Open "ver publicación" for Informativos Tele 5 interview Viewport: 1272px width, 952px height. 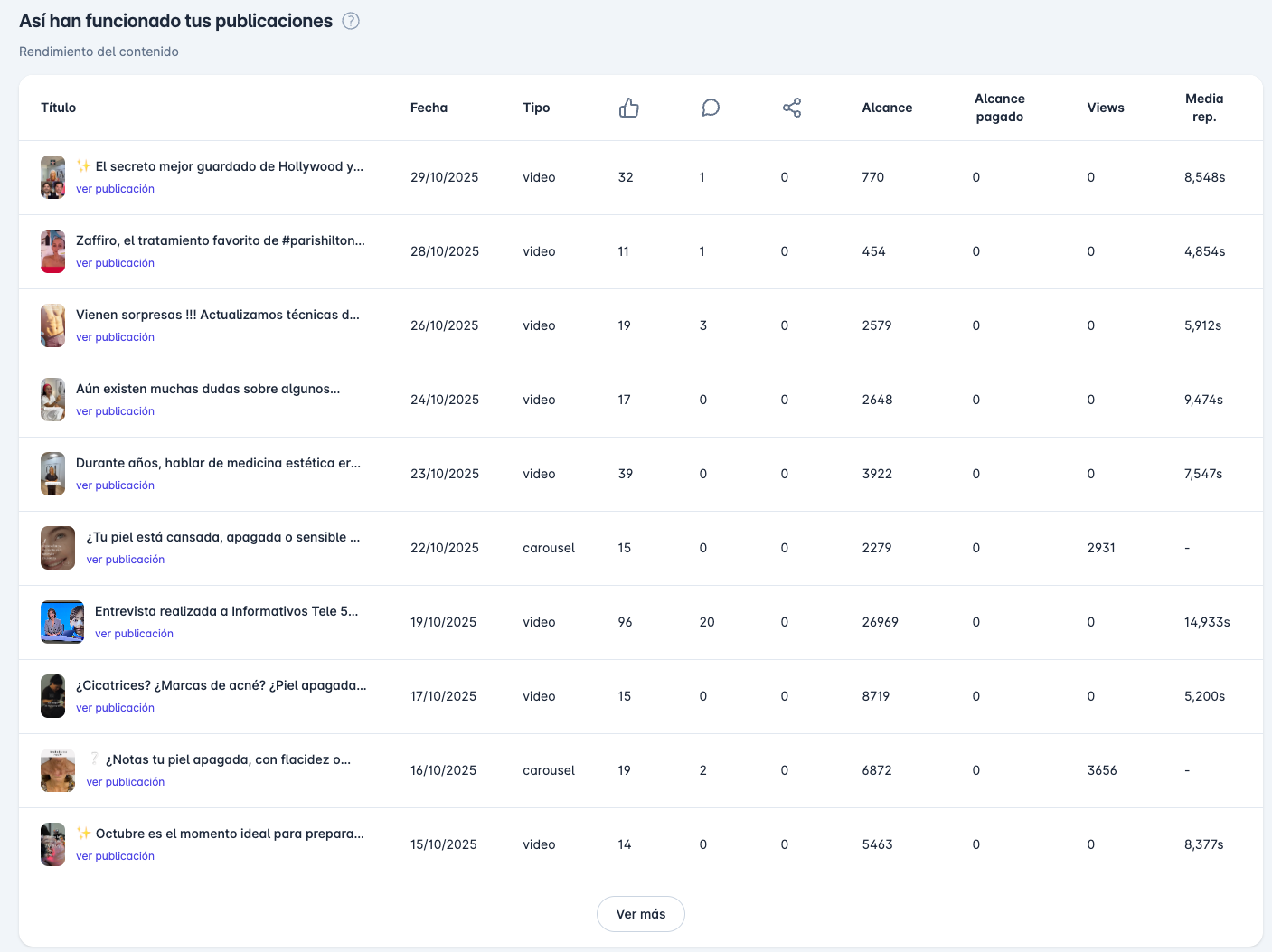[x=134, y=634]
